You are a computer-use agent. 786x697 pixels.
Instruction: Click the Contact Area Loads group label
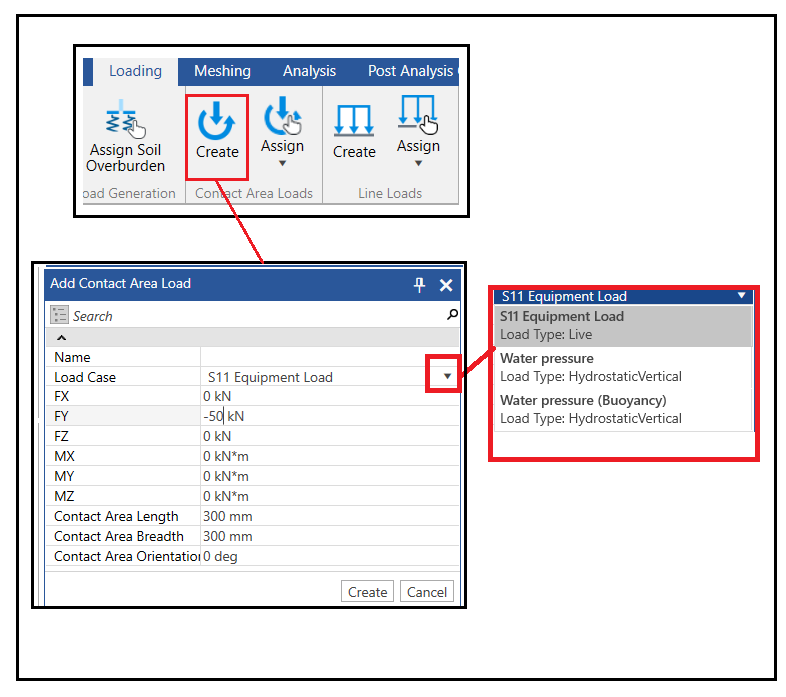pyautogui.click(x=254, y=193)
